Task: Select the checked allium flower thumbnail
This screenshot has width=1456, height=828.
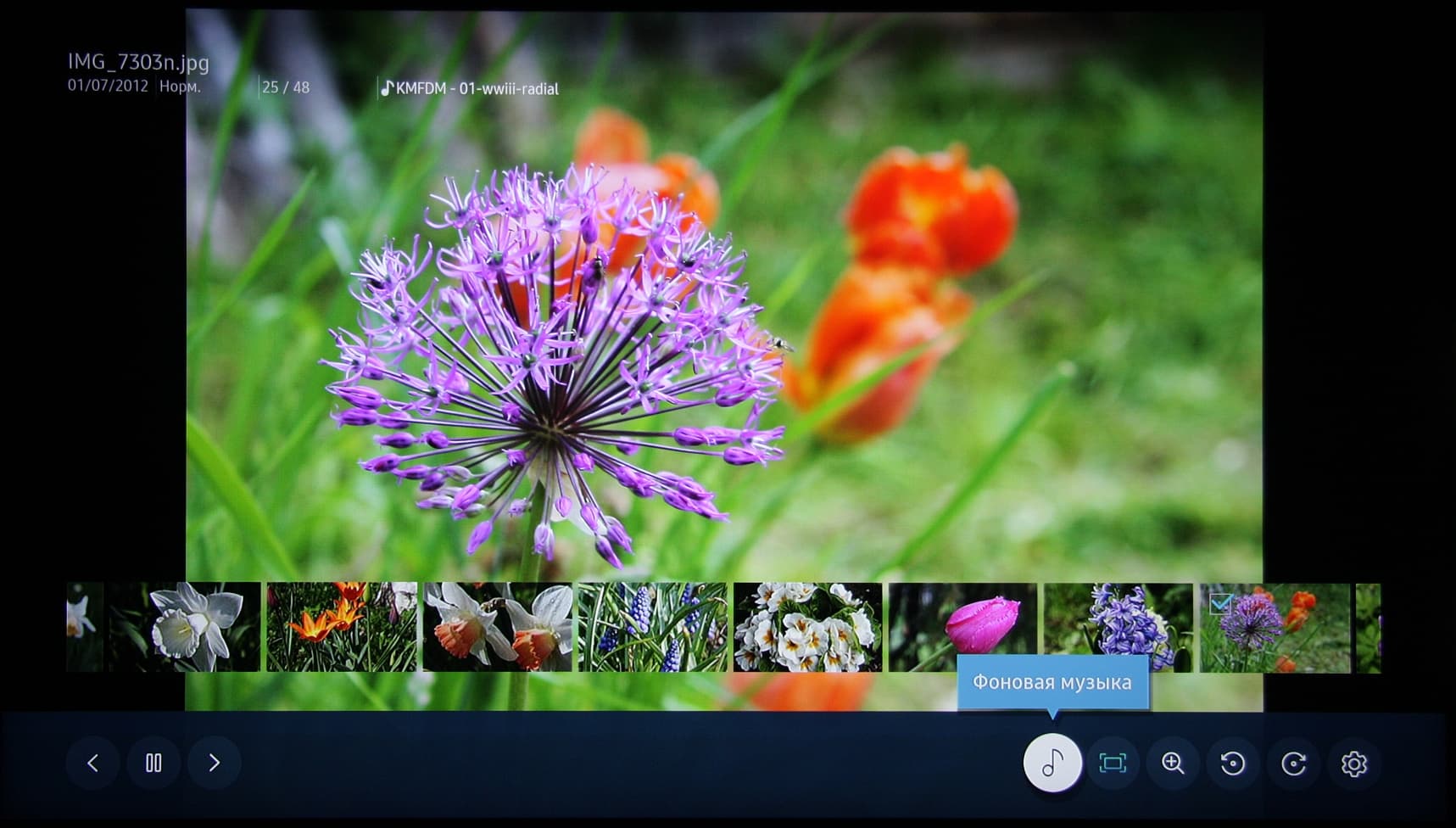Action: 1275,628
